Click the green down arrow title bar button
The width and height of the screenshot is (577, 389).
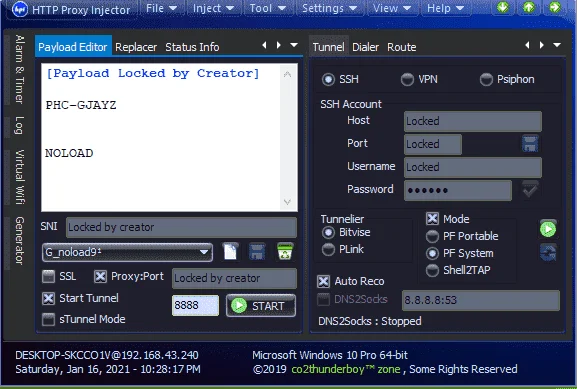click(x=503, y=7)
